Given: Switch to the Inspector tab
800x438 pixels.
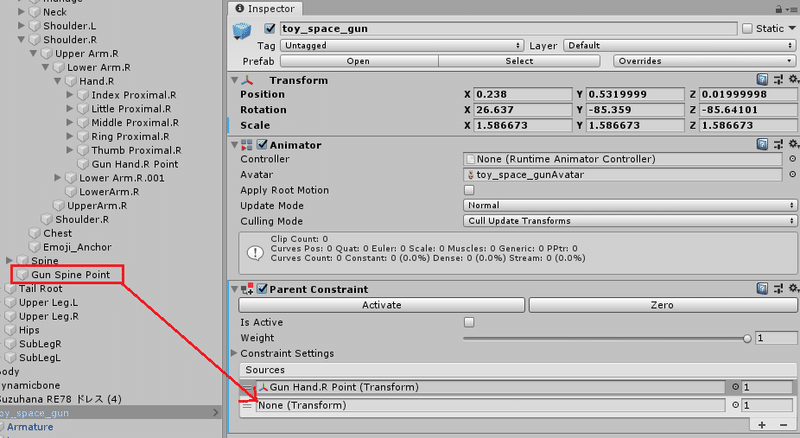Looking at the screenshot, I should coord(265,9).
